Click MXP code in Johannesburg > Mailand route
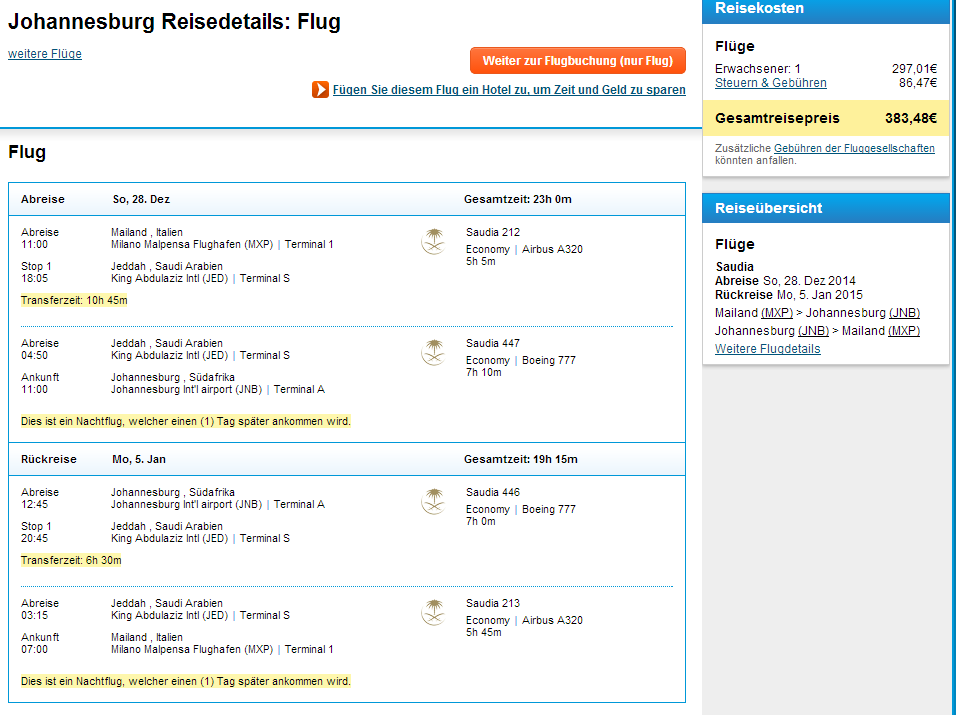Image resolution: width=956 pixels, height=715 pixels. [904, 330]
